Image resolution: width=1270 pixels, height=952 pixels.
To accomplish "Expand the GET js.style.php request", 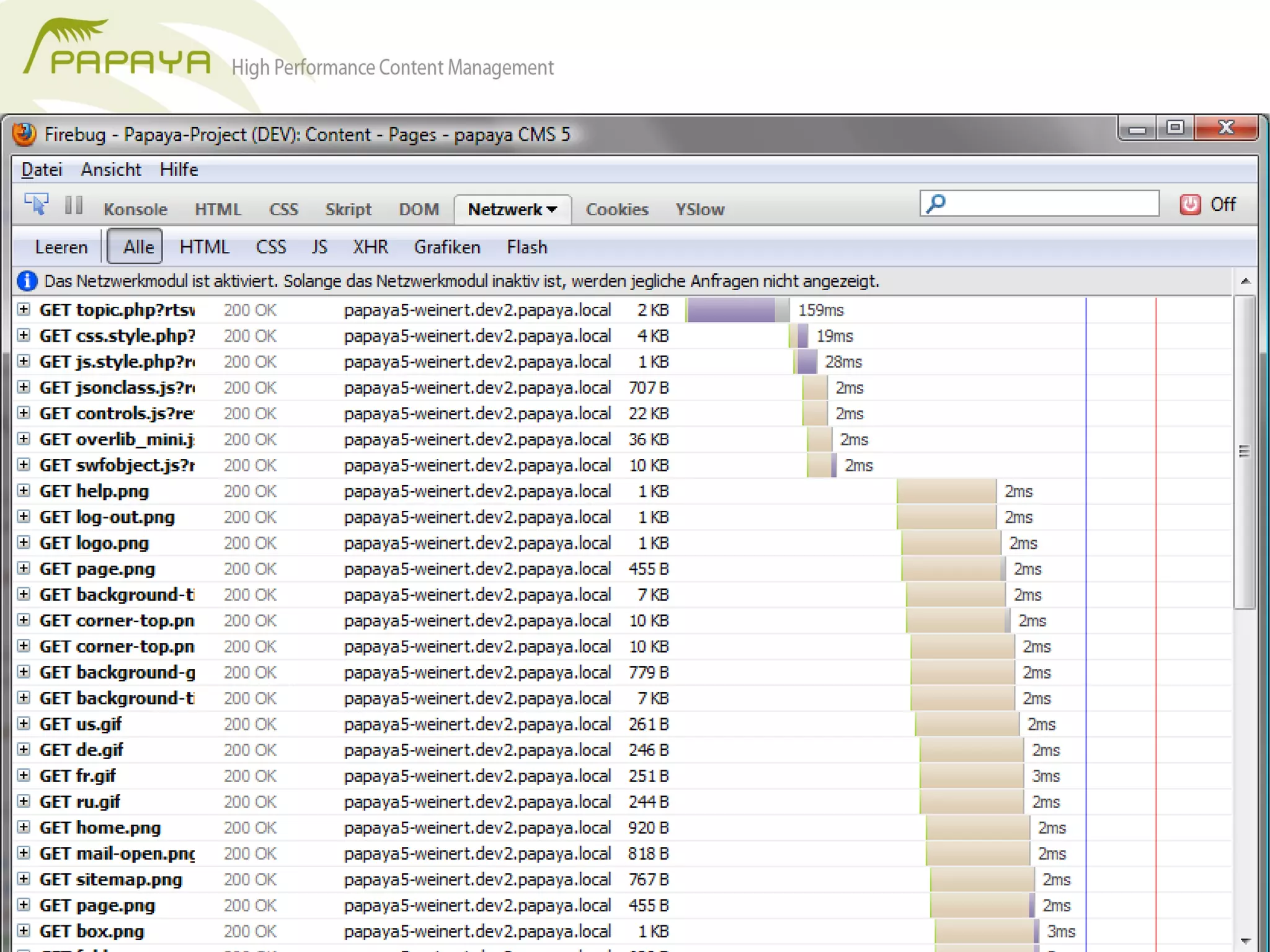I will [x=24, y=361].
